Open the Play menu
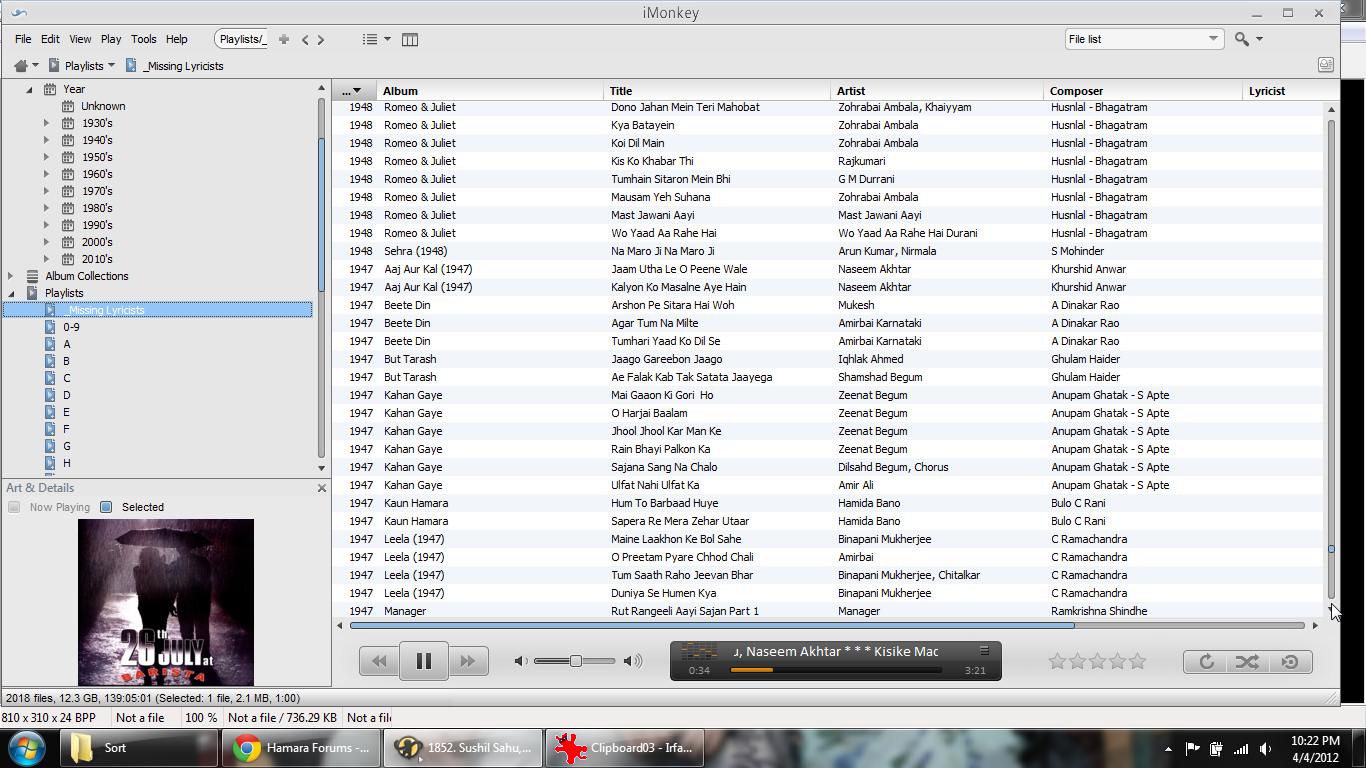Viewport: 1366px width, 768px height. pos(111,39)
